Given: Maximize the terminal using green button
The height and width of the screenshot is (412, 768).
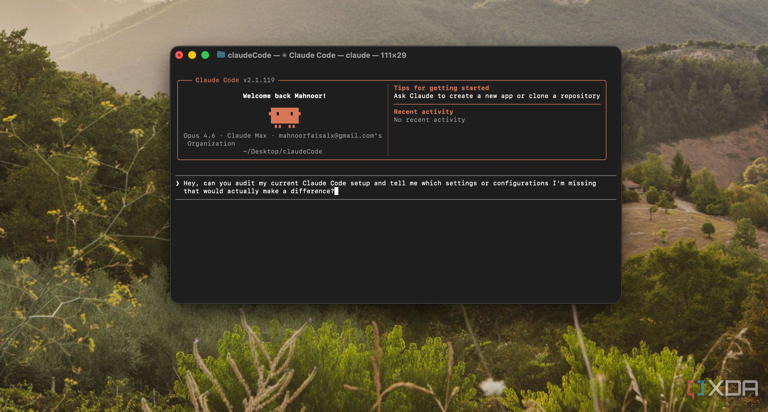Looking at the screenshot, I should coord(206,55).
